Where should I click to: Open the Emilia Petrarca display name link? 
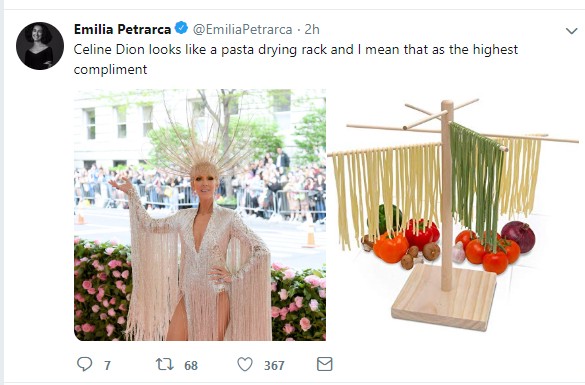pos(122,29)
